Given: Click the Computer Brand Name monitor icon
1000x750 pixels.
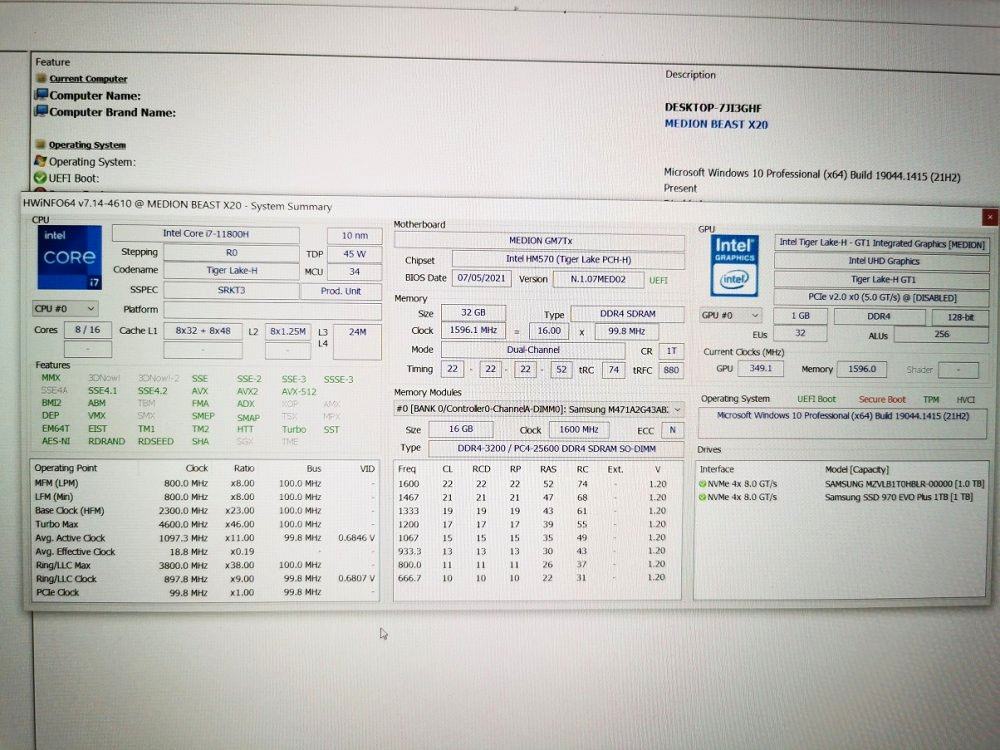Looking at the screenshot, I should (41, 111).
